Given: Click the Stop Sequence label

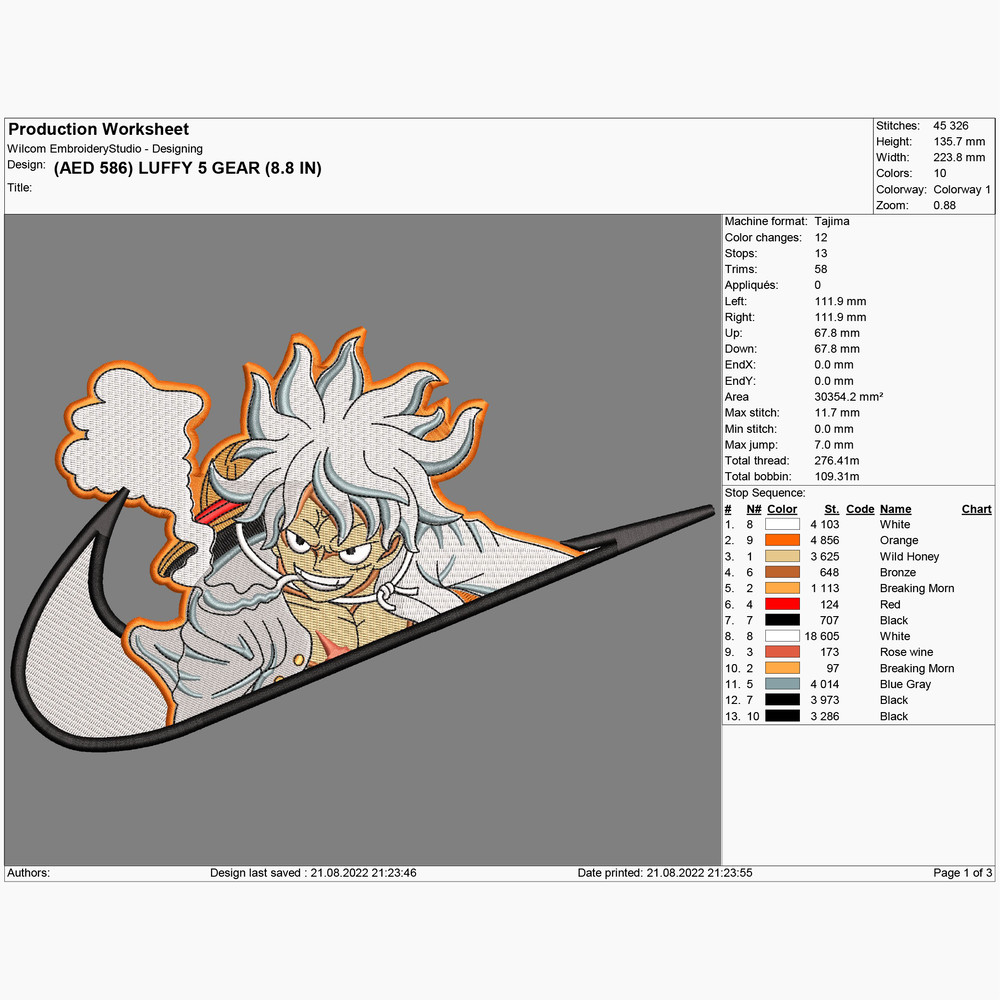Looking at the screenshot, I should 764,493.
